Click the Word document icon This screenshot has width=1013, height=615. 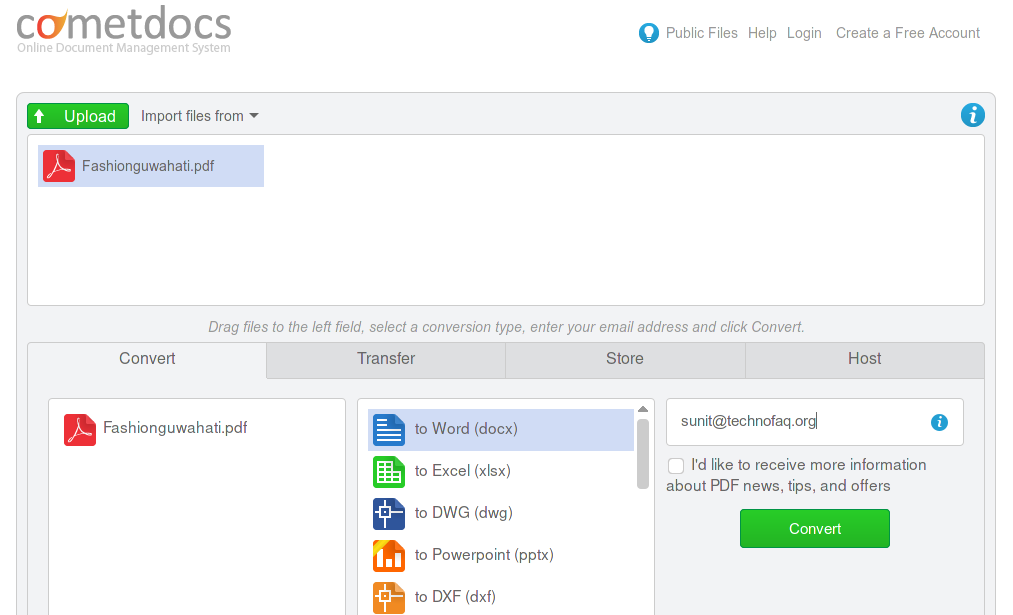[389, 430]
